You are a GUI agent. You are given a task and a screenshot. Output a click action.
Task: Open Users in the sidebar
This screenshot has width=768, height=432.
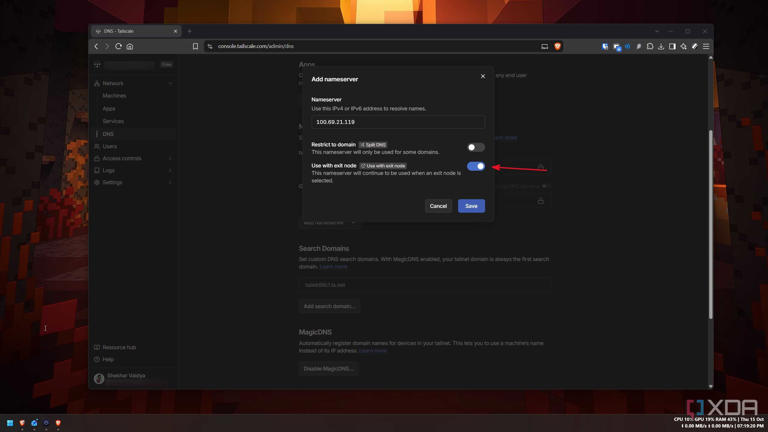[110, 146]
